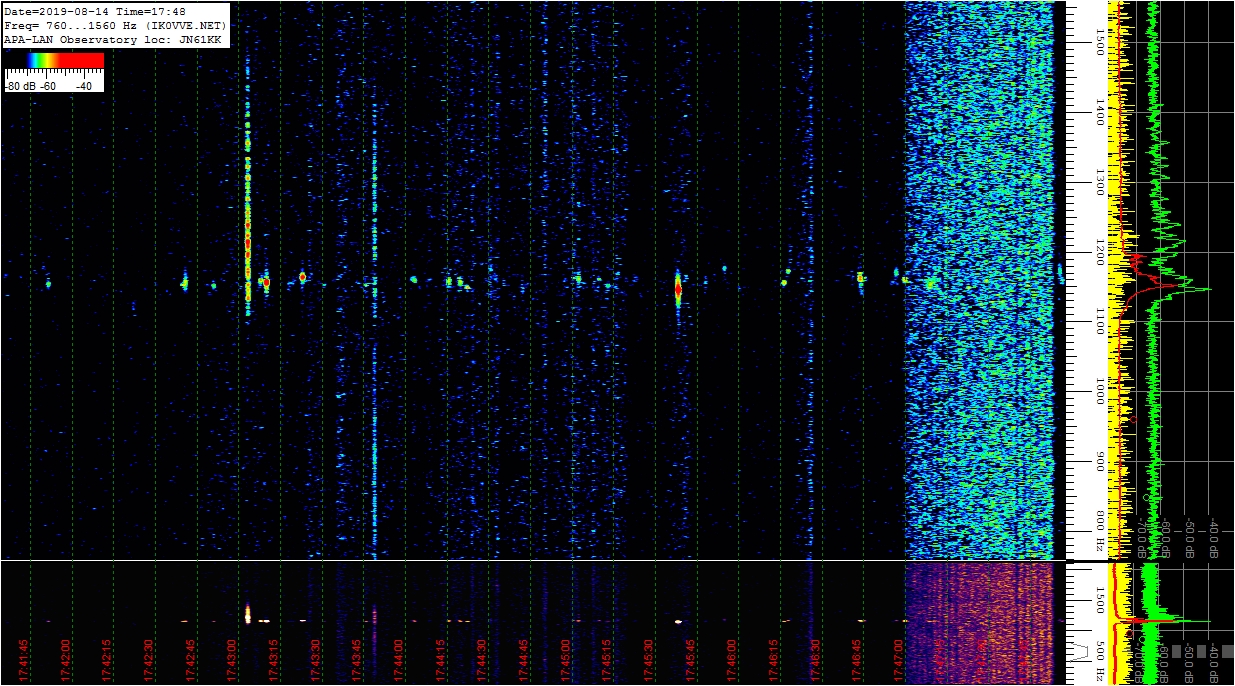Click the 17:47:00 time label

click(x=898, y=661)
